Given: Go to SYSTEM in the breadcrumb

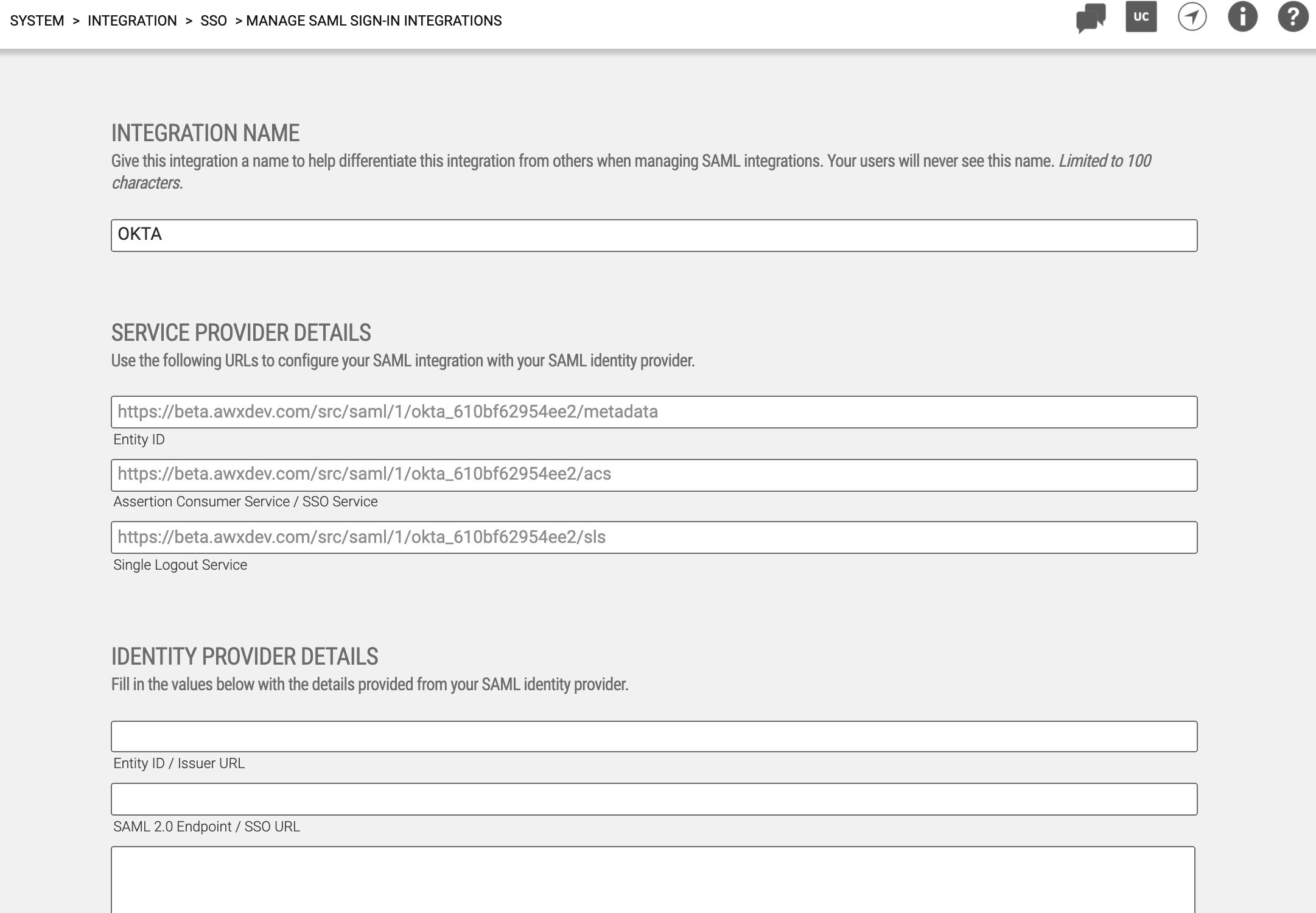Looking at the screenshot, I should click(37, 21).
